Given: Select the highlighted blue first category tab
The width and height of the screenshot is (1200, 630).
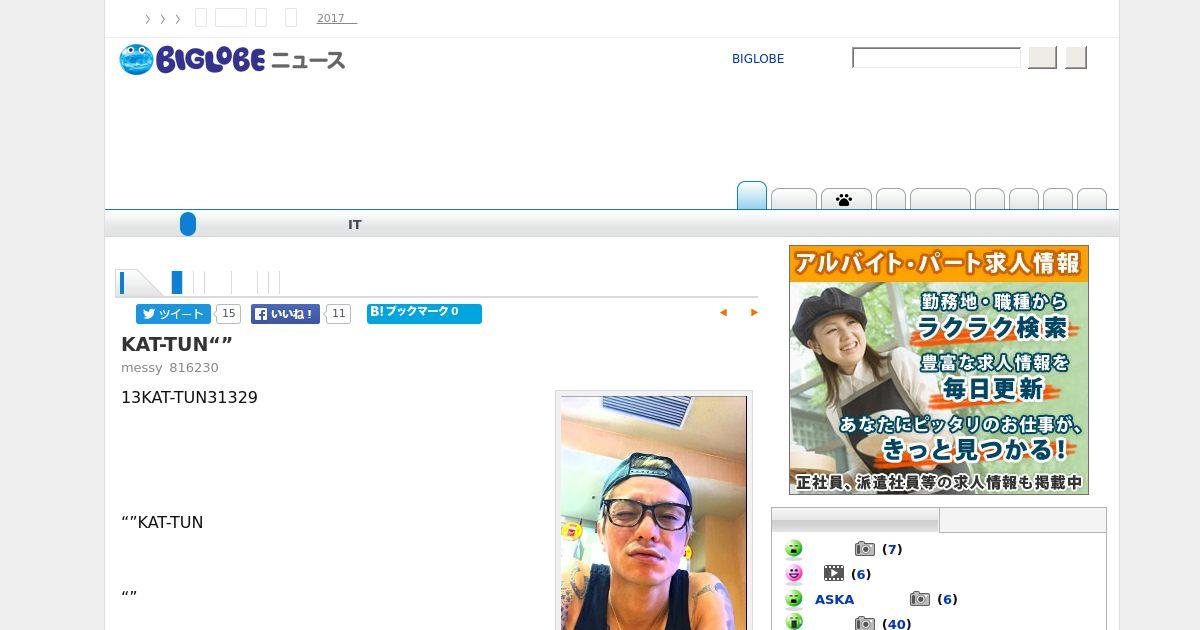Looking at the screenshot, I should click(752, 196).
